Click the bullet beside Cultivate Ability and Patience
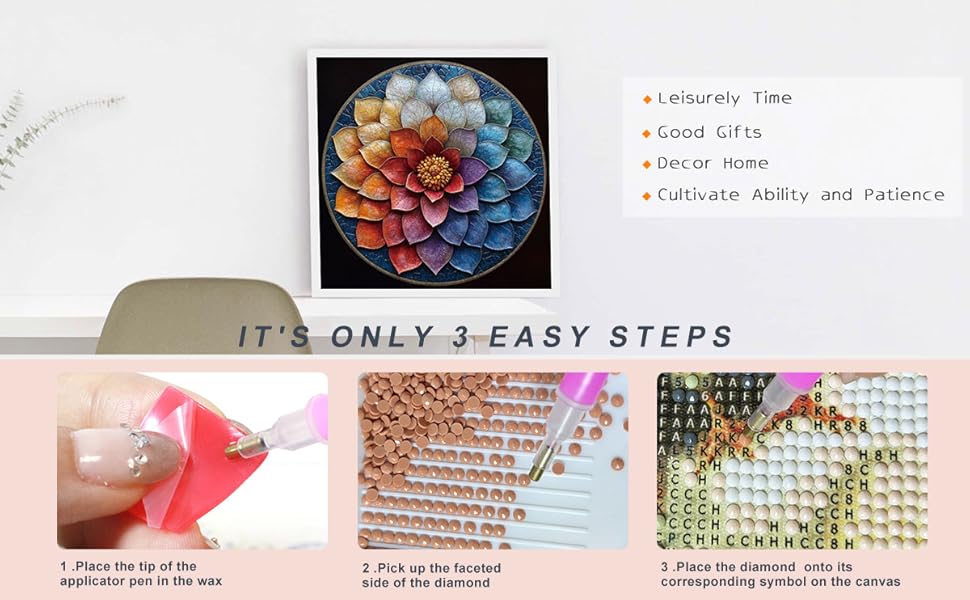 [x=647, y=195]
